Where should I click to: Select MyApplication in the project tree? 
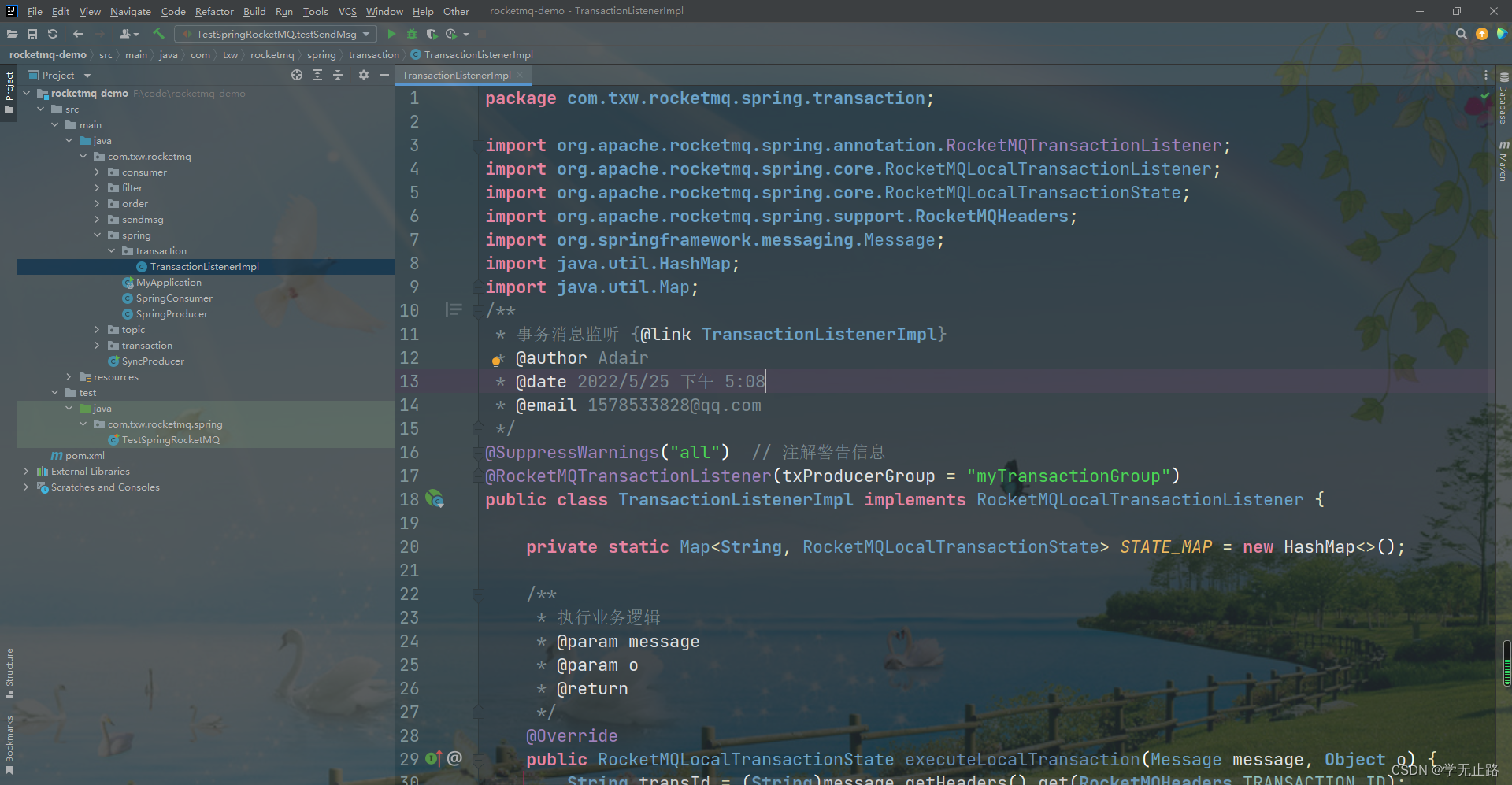pyautogui.click(x=169, y=282)
